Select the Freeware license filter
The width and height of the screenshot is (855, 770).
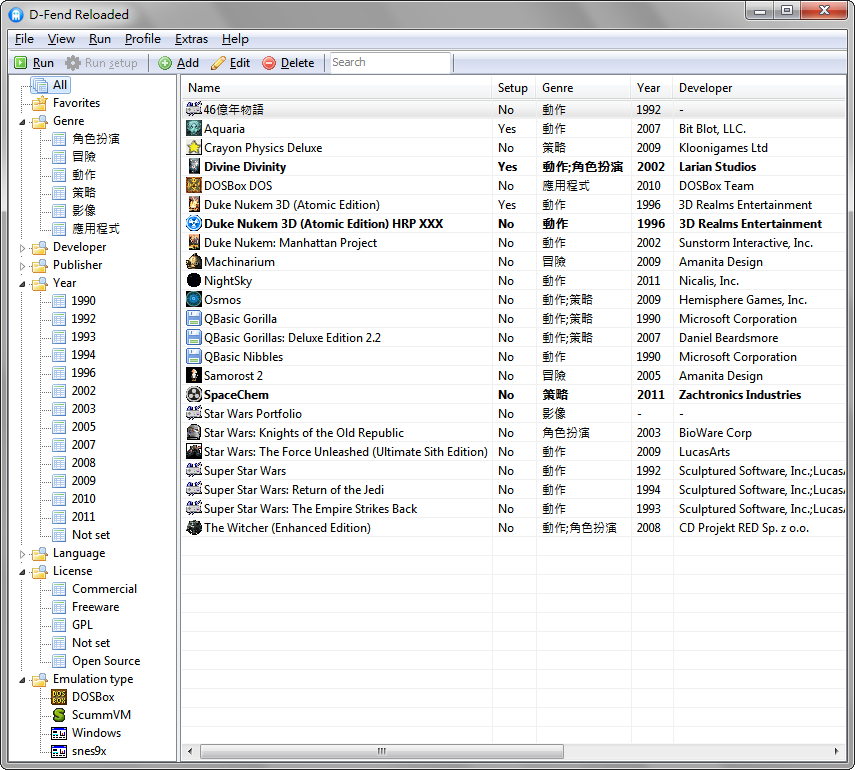coord(95,606)
